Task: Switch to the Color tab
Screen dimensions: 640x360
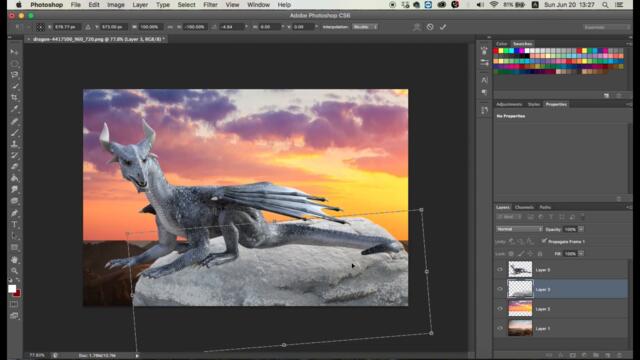Action: tap(502, 44)
